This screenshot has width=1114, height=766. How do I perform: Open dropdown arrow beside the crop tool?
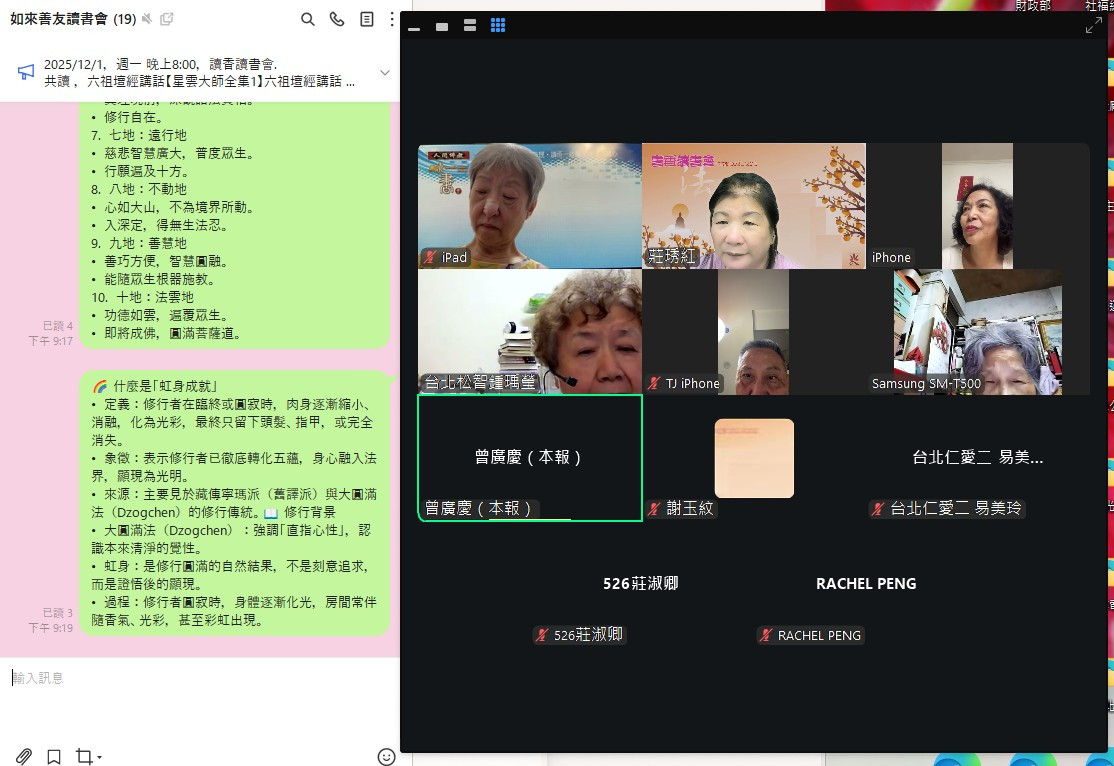(100, 757)
